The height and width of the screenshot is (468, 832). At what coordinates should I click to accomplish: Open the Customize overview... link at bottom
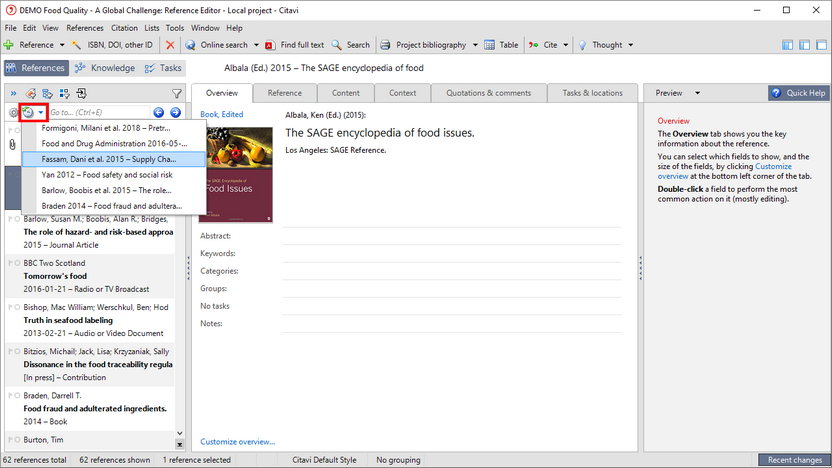[x=238, y=441]
